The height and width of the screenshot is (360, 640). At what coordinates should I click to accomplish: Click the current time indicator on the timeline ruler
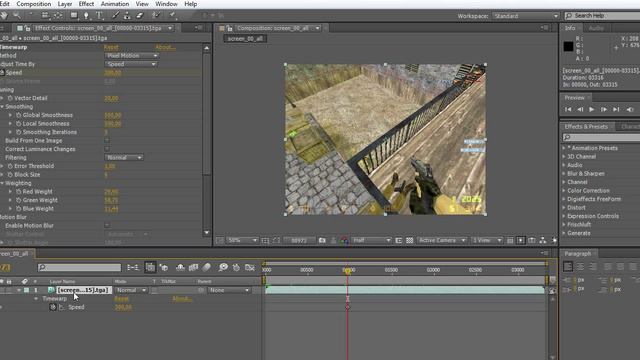click(347, 270)
